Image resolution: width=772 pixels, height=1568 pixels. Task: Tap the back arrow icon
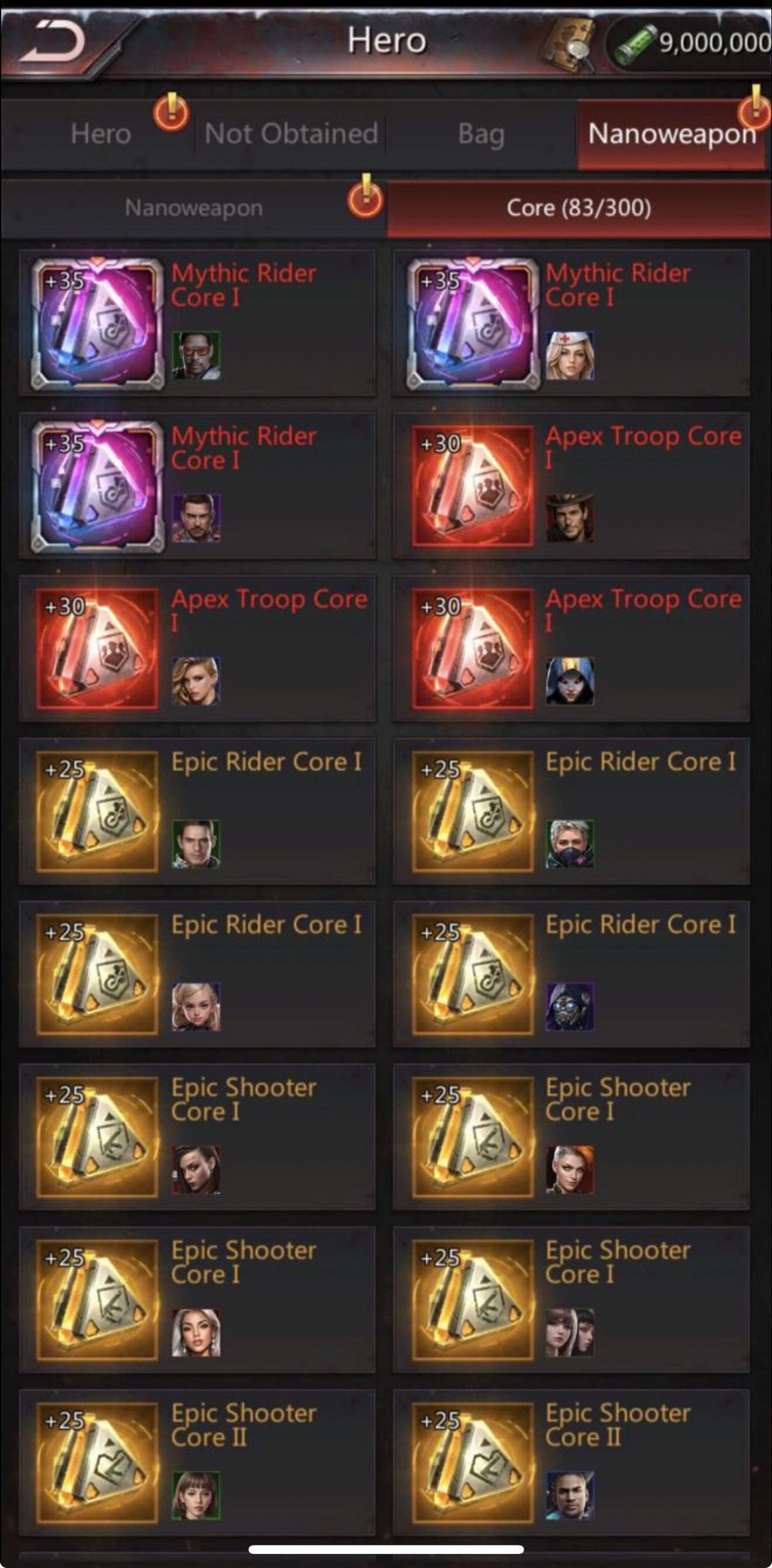52,41
